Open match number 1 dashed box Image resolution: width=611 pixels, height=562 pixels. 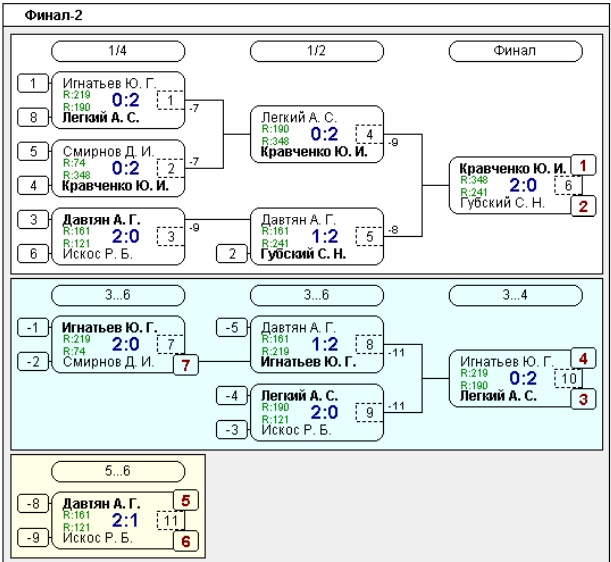(170, 101)
